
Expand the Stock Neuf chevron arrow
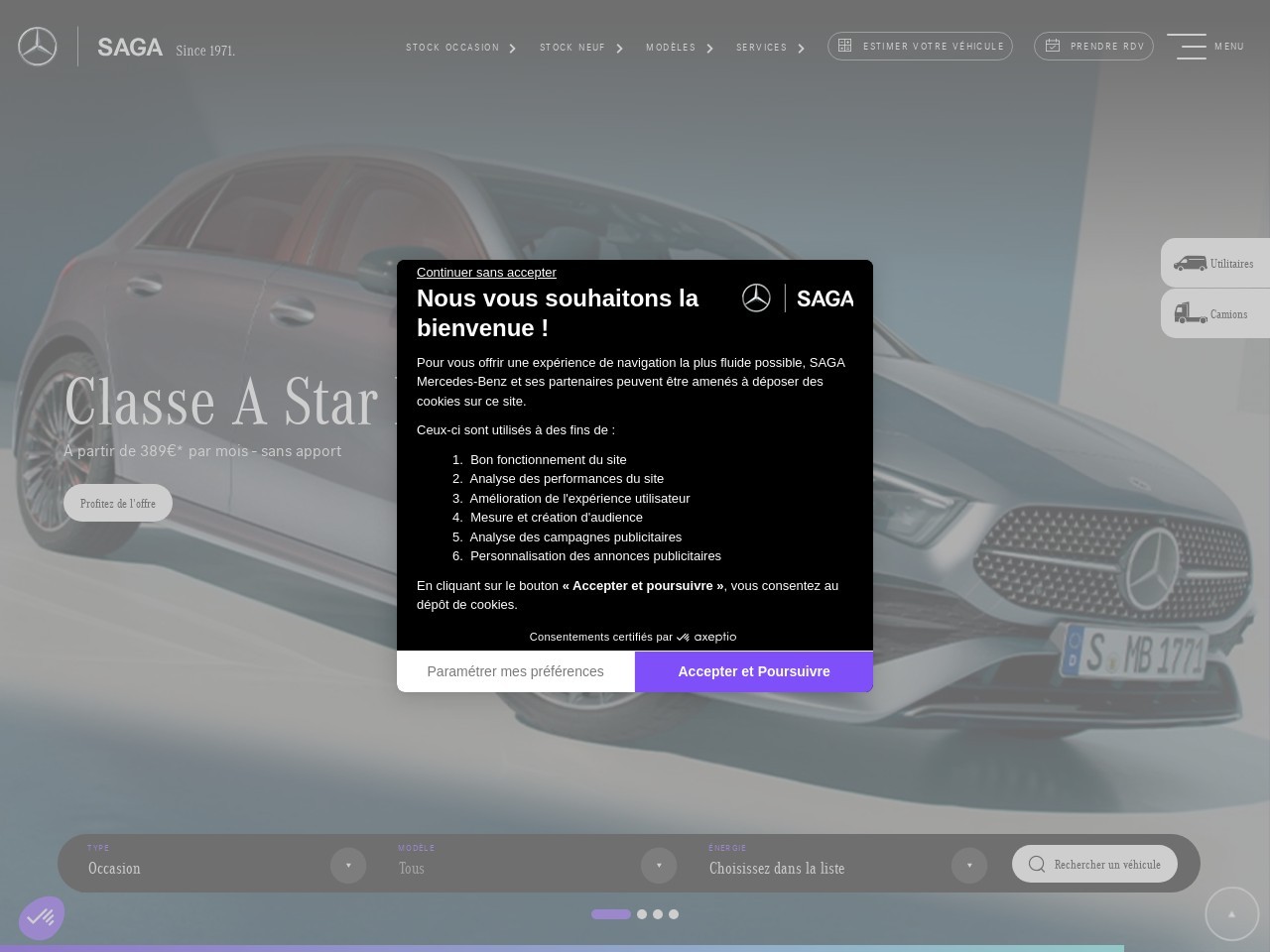tap(619, 49)
